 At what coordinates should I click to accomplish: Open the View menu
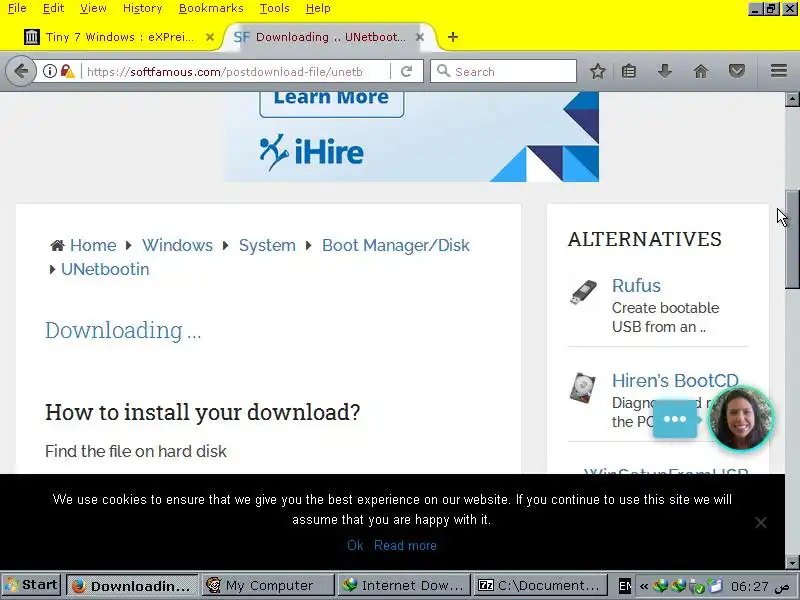click(93, 8)
